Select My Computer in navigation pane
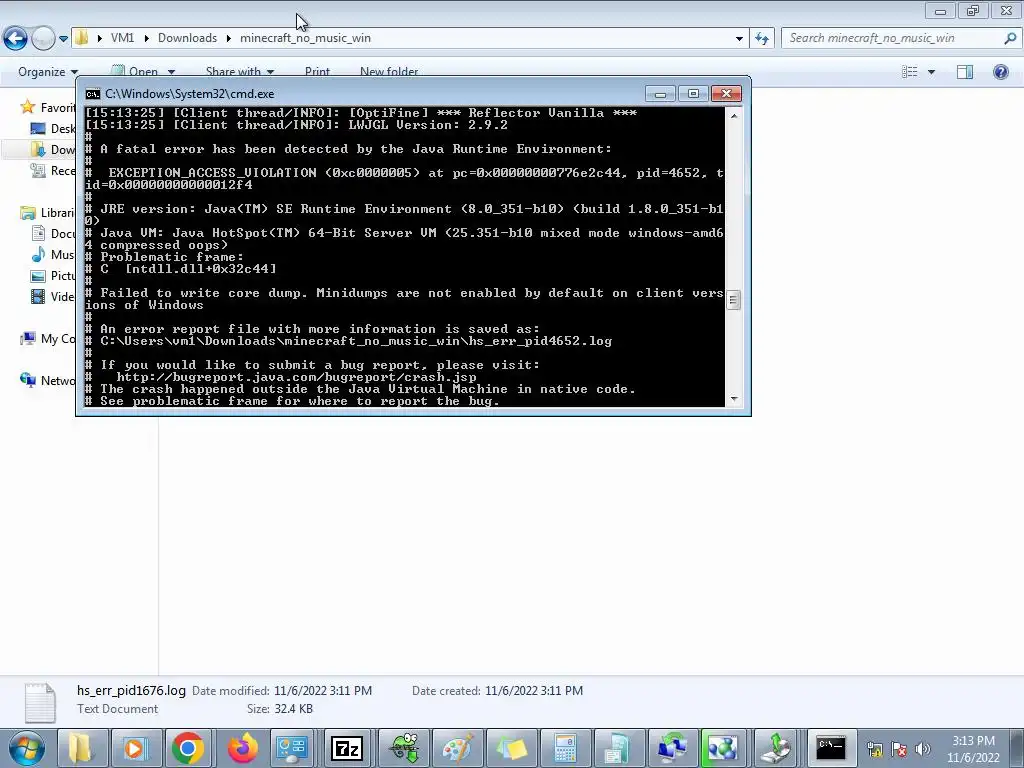This screenshot has height=768, width=1024. (x=49, y=338)
